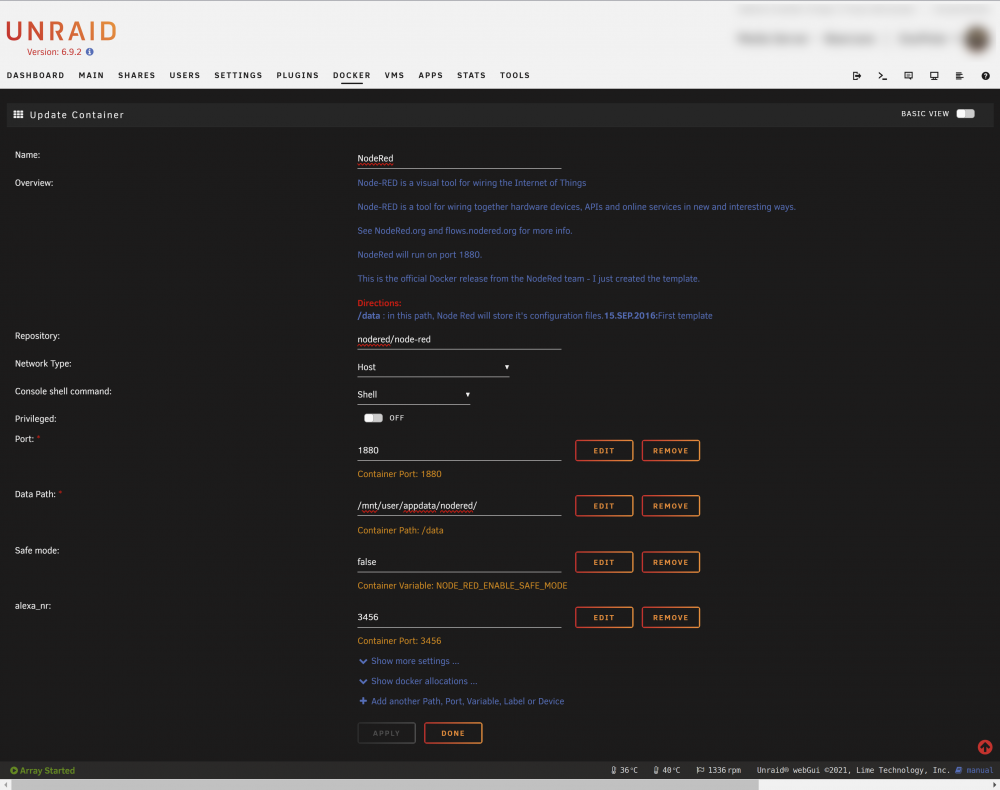
Task: Click Edit for the alexa_nr row
Action: coord(604,618)
